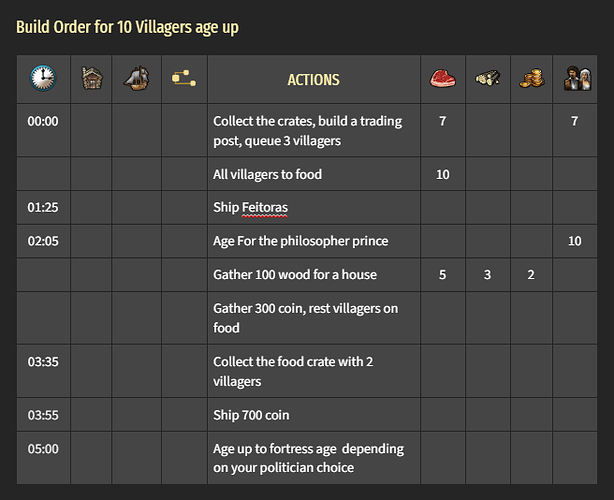Click the 'All villagers to food' cell
The height and width of the screenshot is (500, 614).
(267, 174)
